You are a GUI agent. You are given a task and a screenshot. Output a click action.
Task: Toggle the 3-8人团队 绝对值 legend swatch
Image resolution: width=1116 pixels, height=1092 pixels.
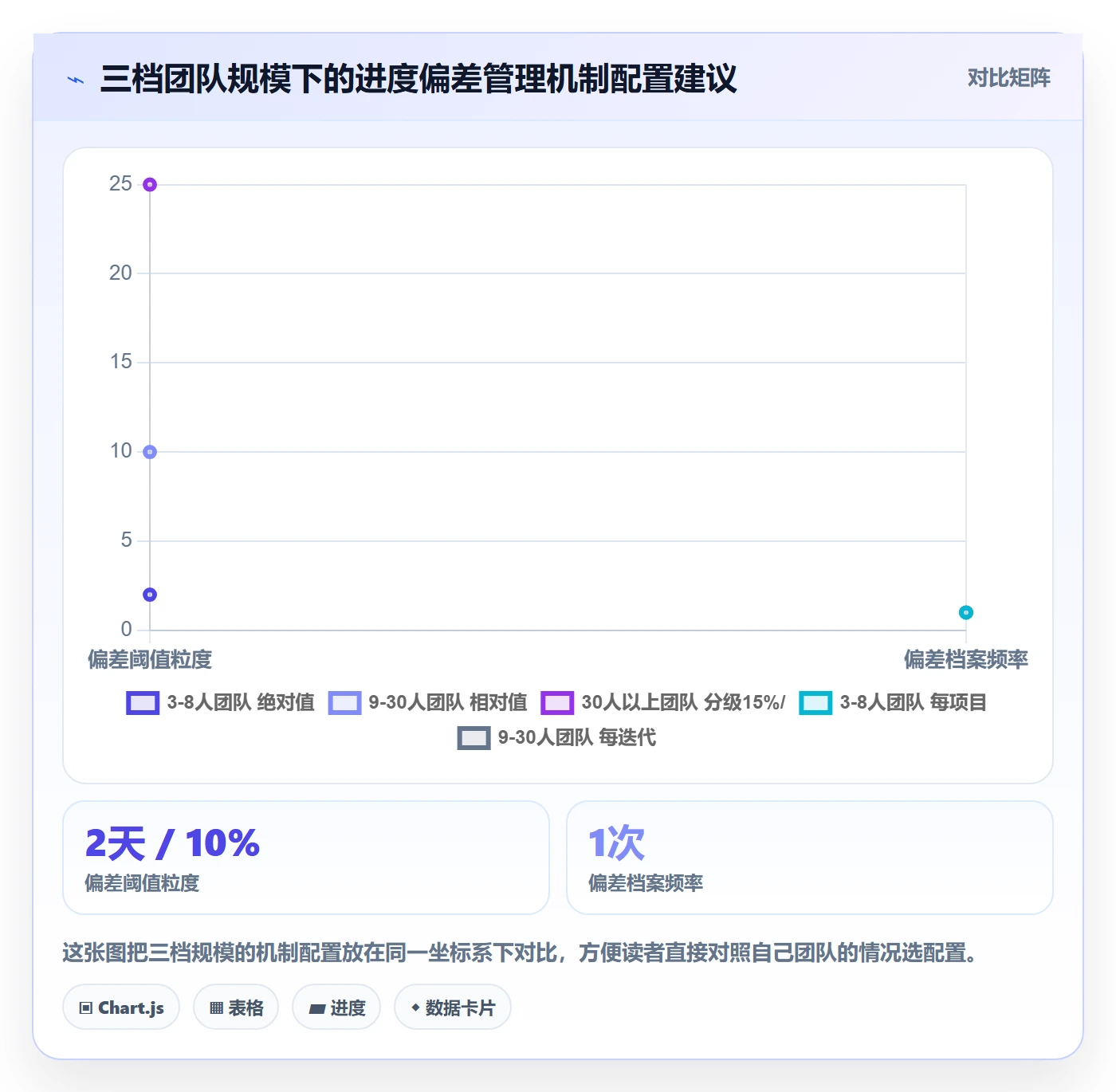click(143, 703)
